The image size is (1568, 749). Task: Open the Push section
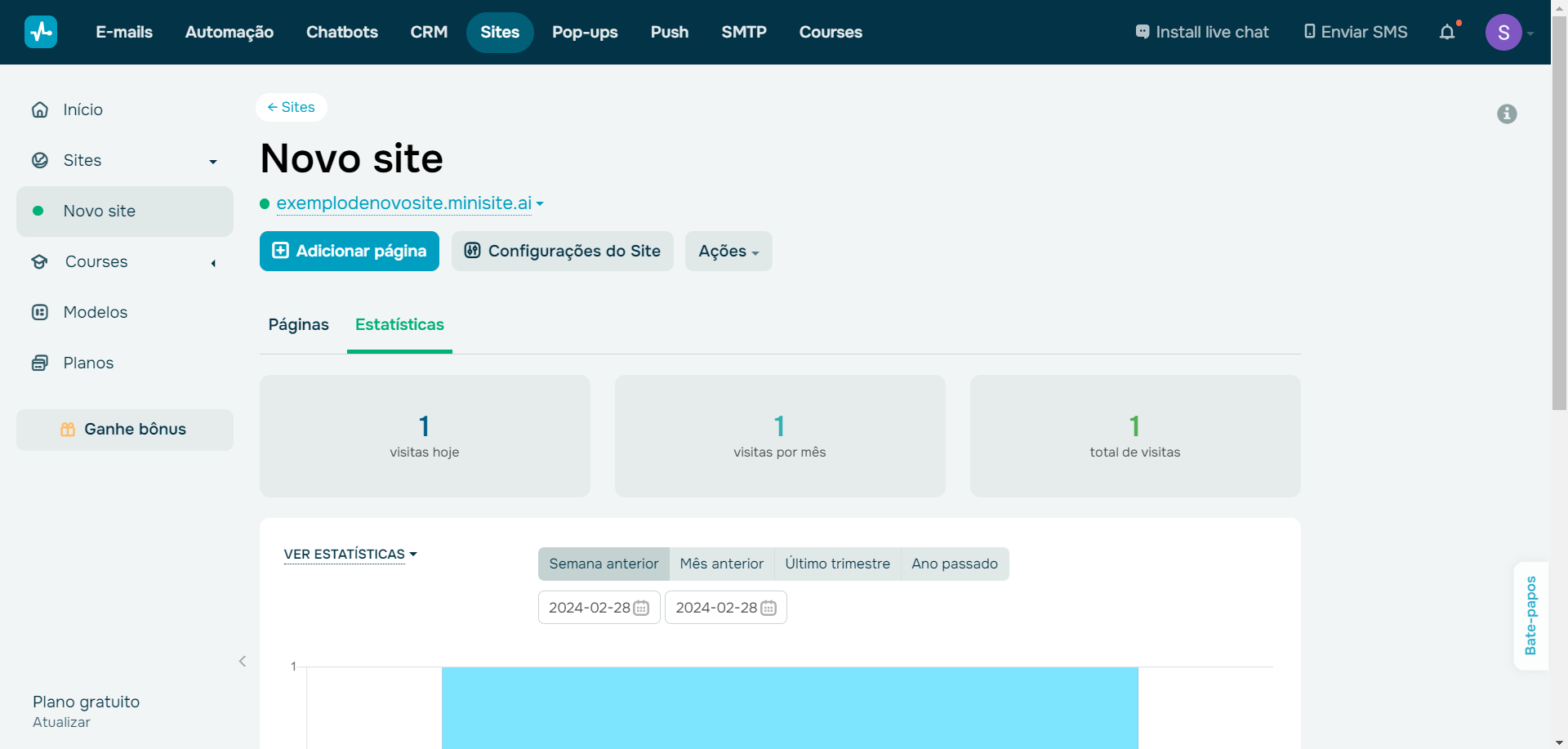[670, 32]
